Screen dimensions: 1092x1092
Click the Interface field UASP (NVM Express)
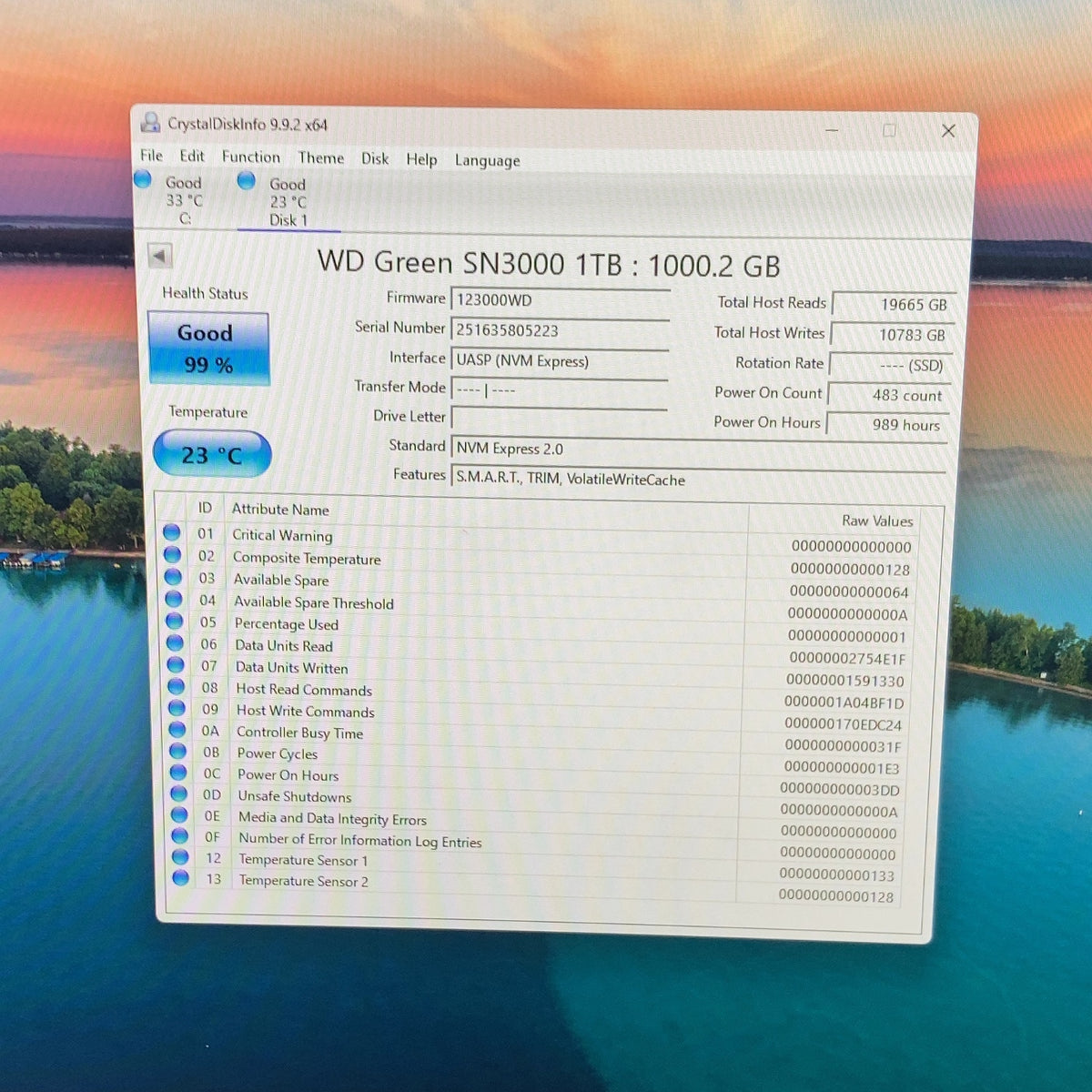(560, 361)
